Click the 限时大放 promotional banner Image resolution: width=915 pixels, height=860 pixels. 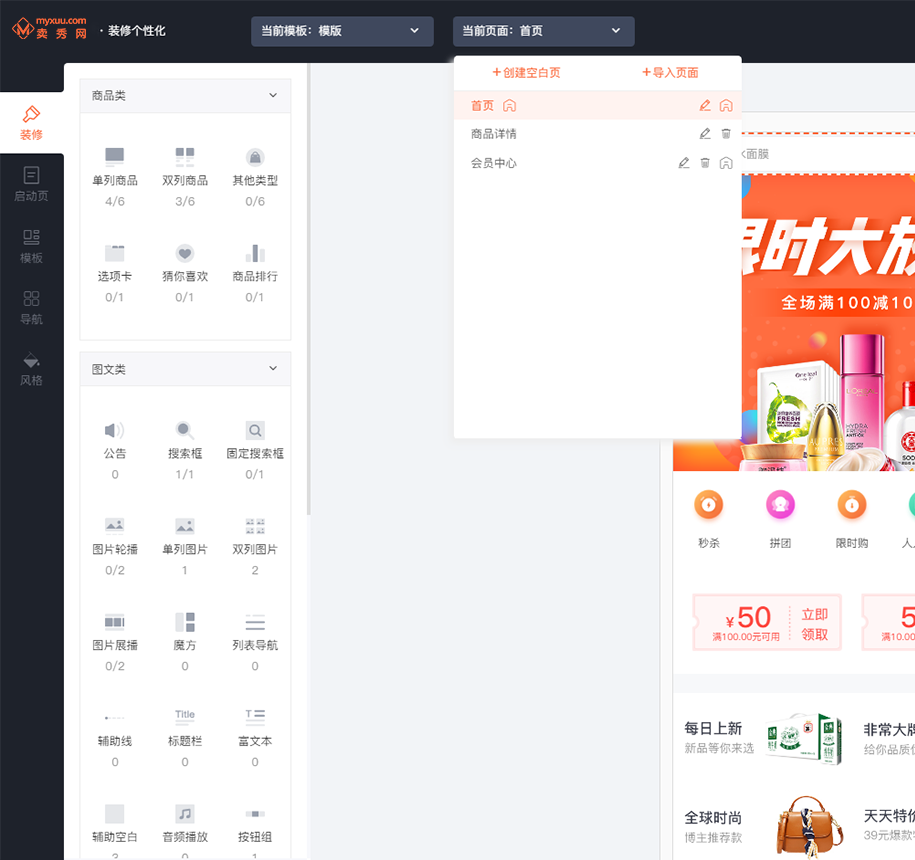tap(828, 322)
